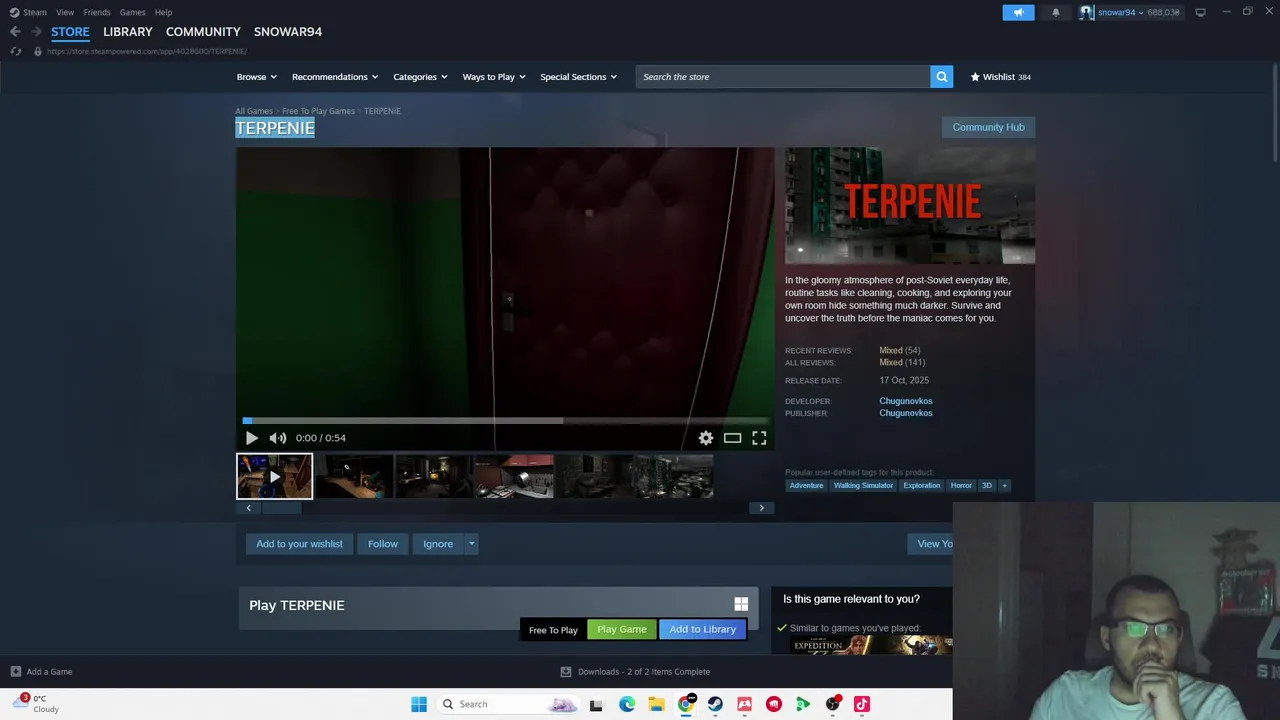
Task: Expand the Ways to Play dropdown
Action: (494, 77)
